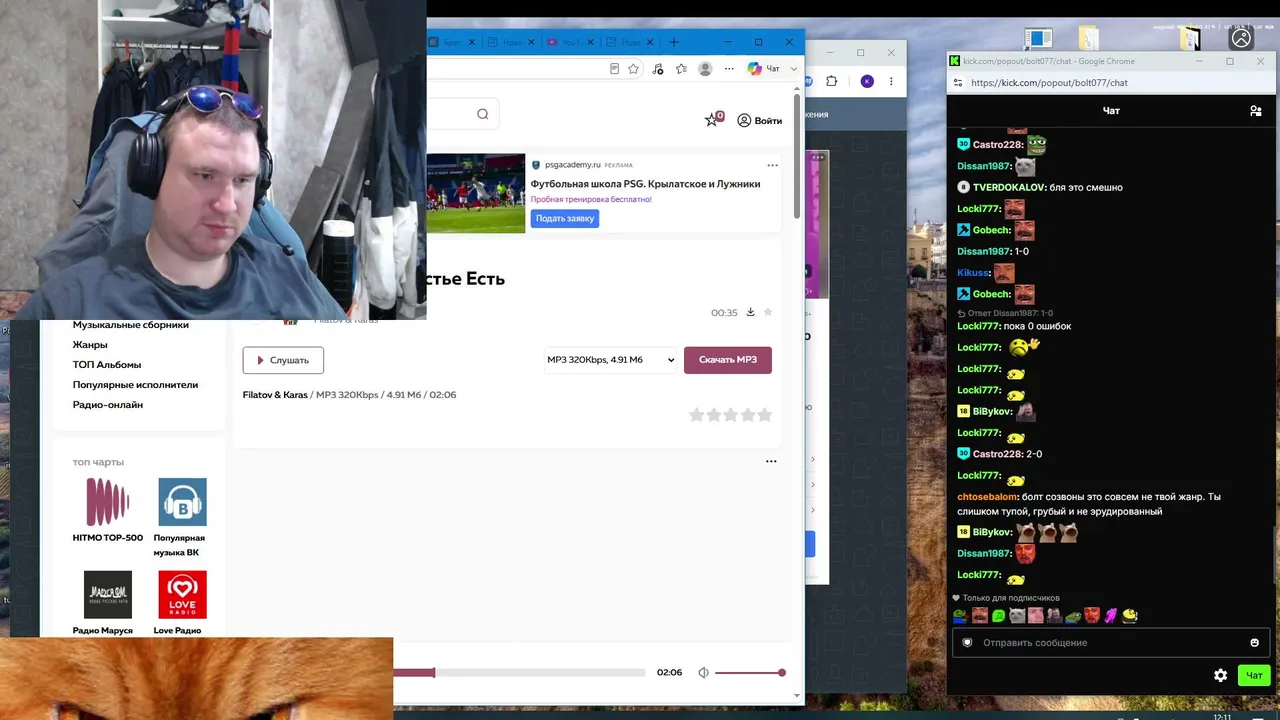Rate the track one star
The width and height of the screenshot is (1280, 720).
point(697,415)
